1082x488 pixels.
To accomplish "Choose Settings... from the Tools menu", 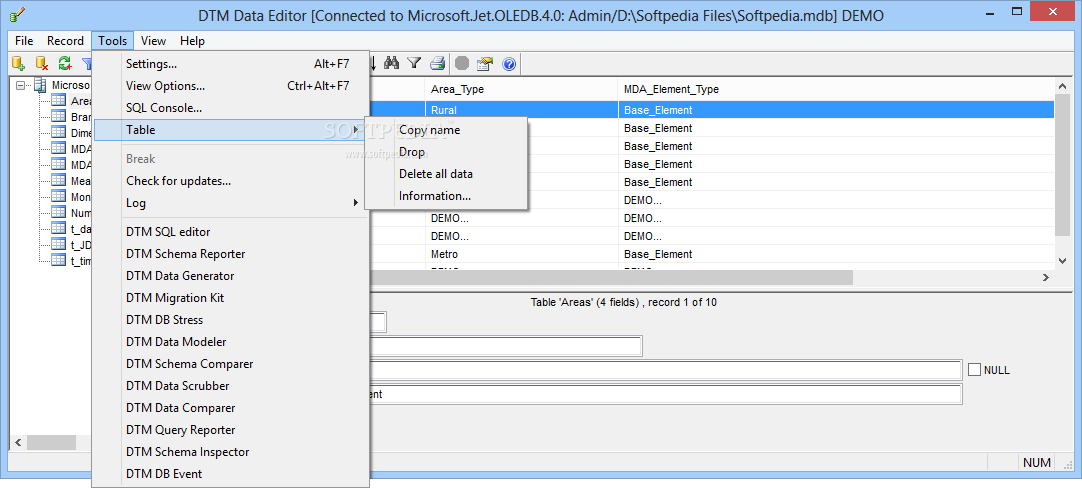I will pos(230,64).
